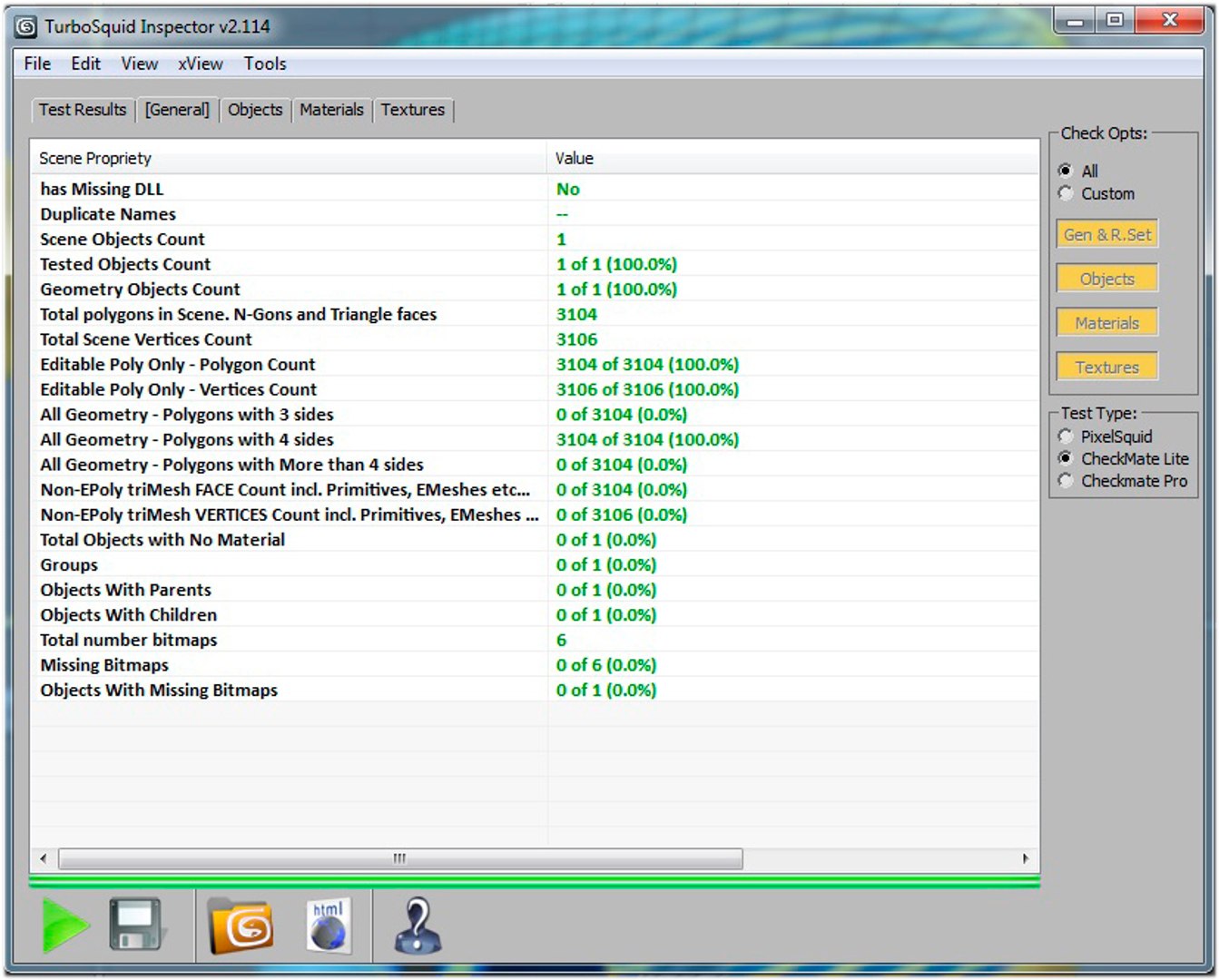Select 'Non-EPoly triMesh FACE Count' row label
The image size is (1219, 980).
click(x=285, y=490)
